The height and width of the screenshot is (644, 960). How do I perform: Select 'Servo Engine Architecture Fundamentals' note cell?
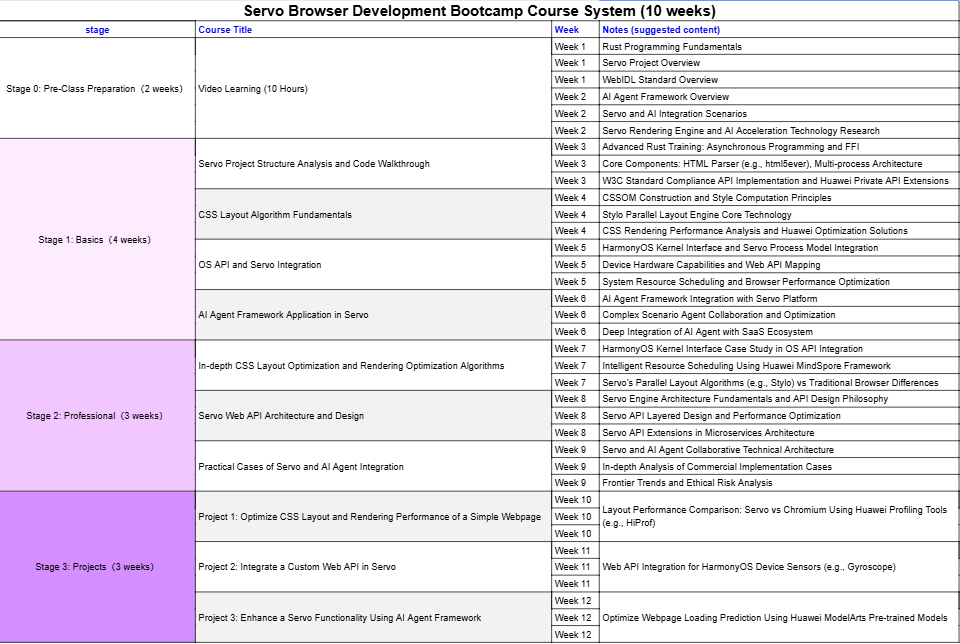coord(779,399)
